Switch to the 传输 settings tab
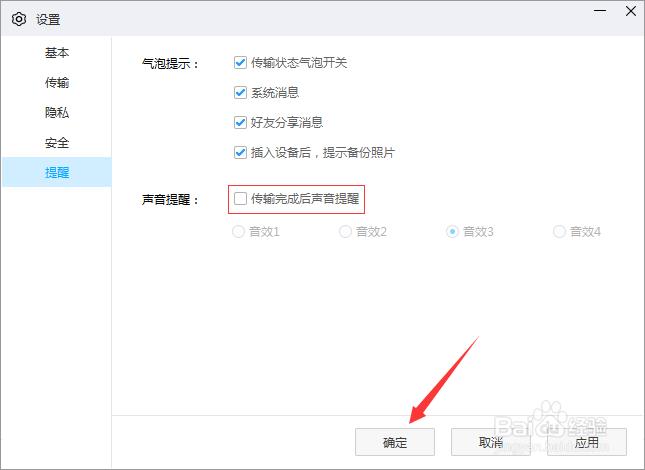645x470 pixels. (57, 83)
